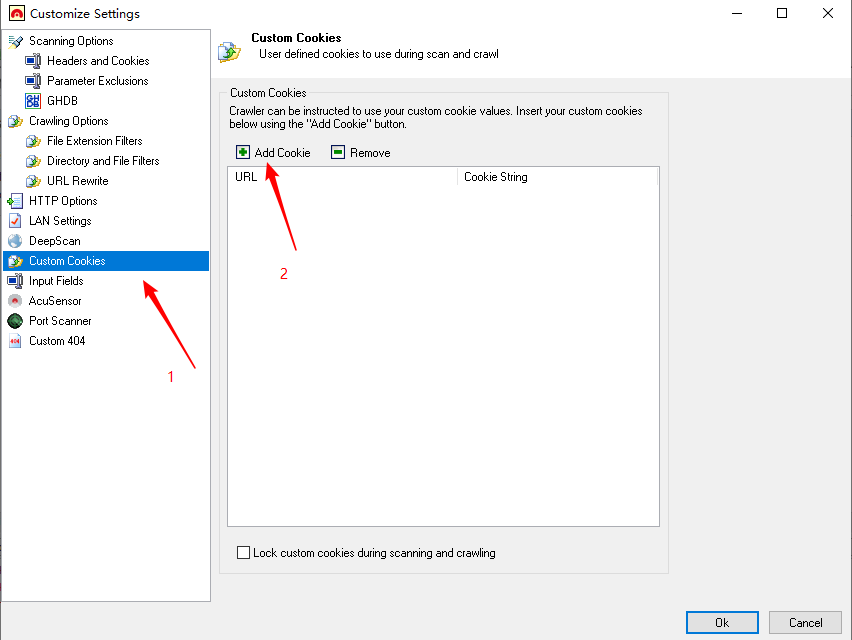Viewport: 852px width, 640px height.
Task: Discard changes with Cancel button
Action: (x=805, y=622)
